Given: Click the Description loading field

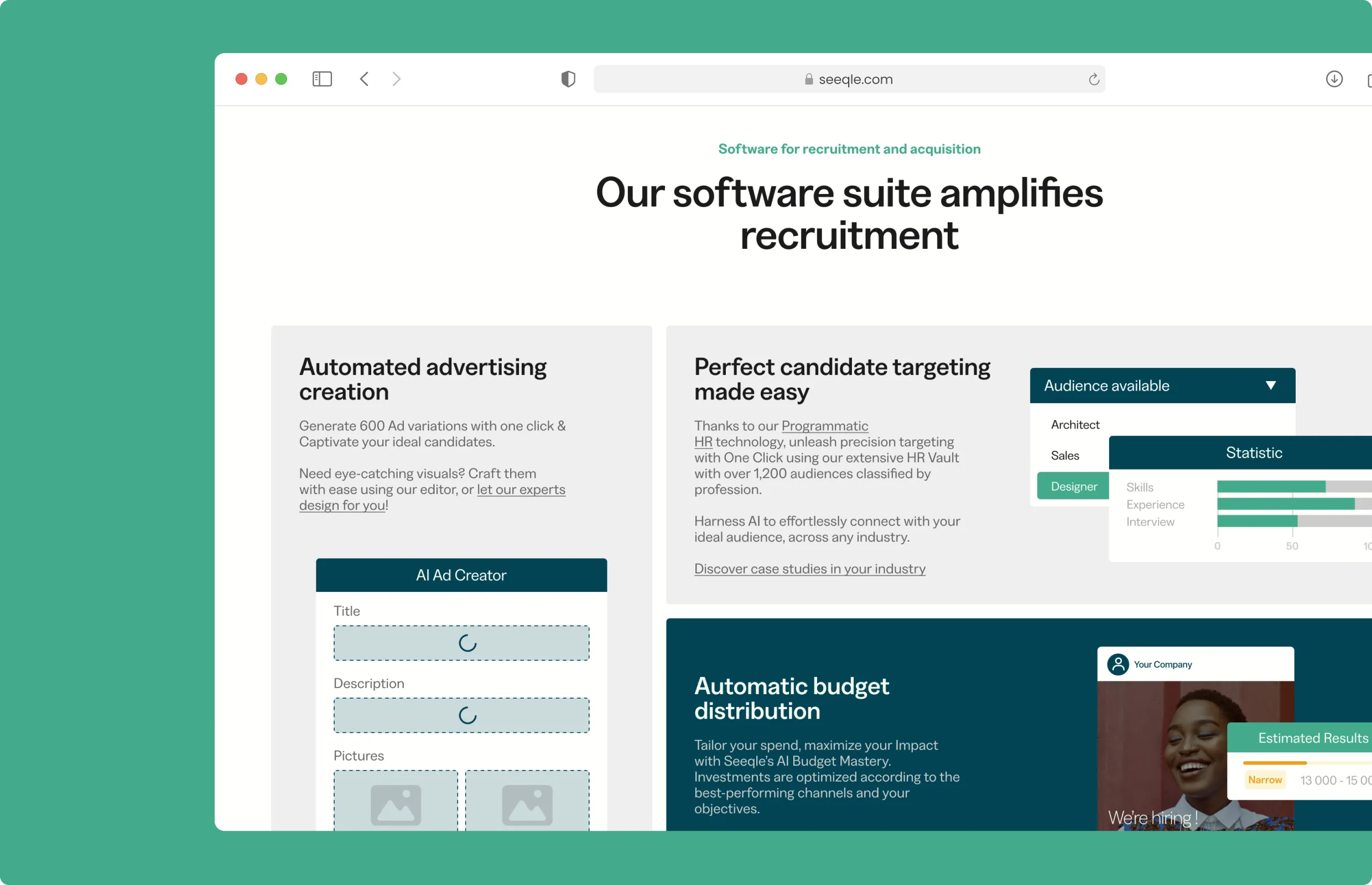Looking at the screenshot, I should [x=461, y=716].
